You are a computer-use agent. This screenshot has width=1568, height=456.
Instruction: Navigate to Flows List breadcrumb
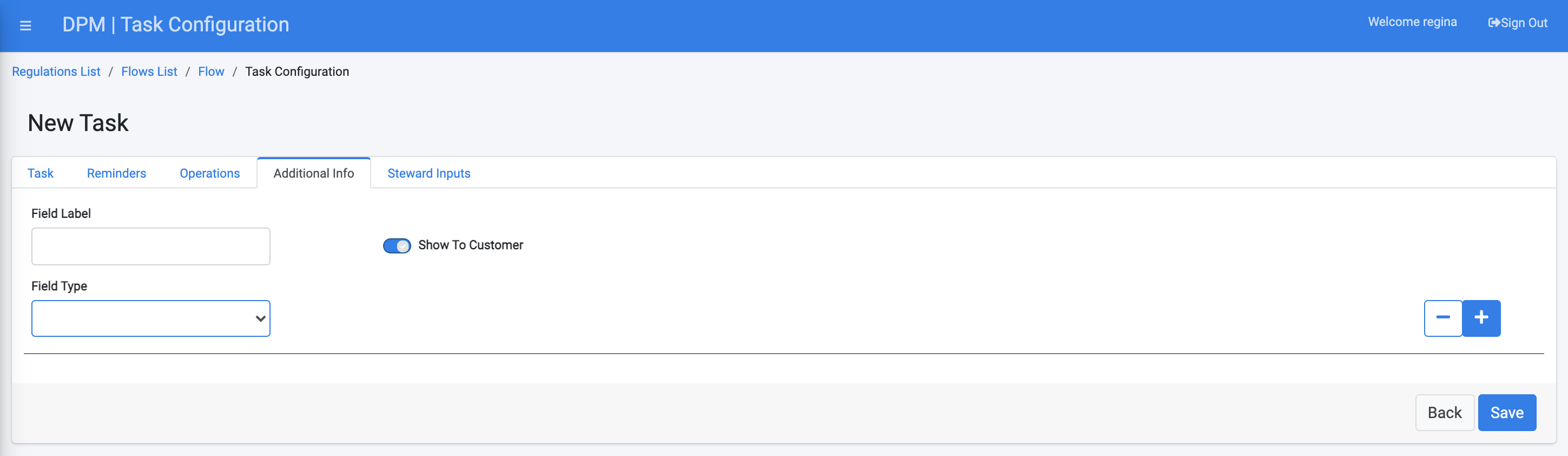click(149, 71)
